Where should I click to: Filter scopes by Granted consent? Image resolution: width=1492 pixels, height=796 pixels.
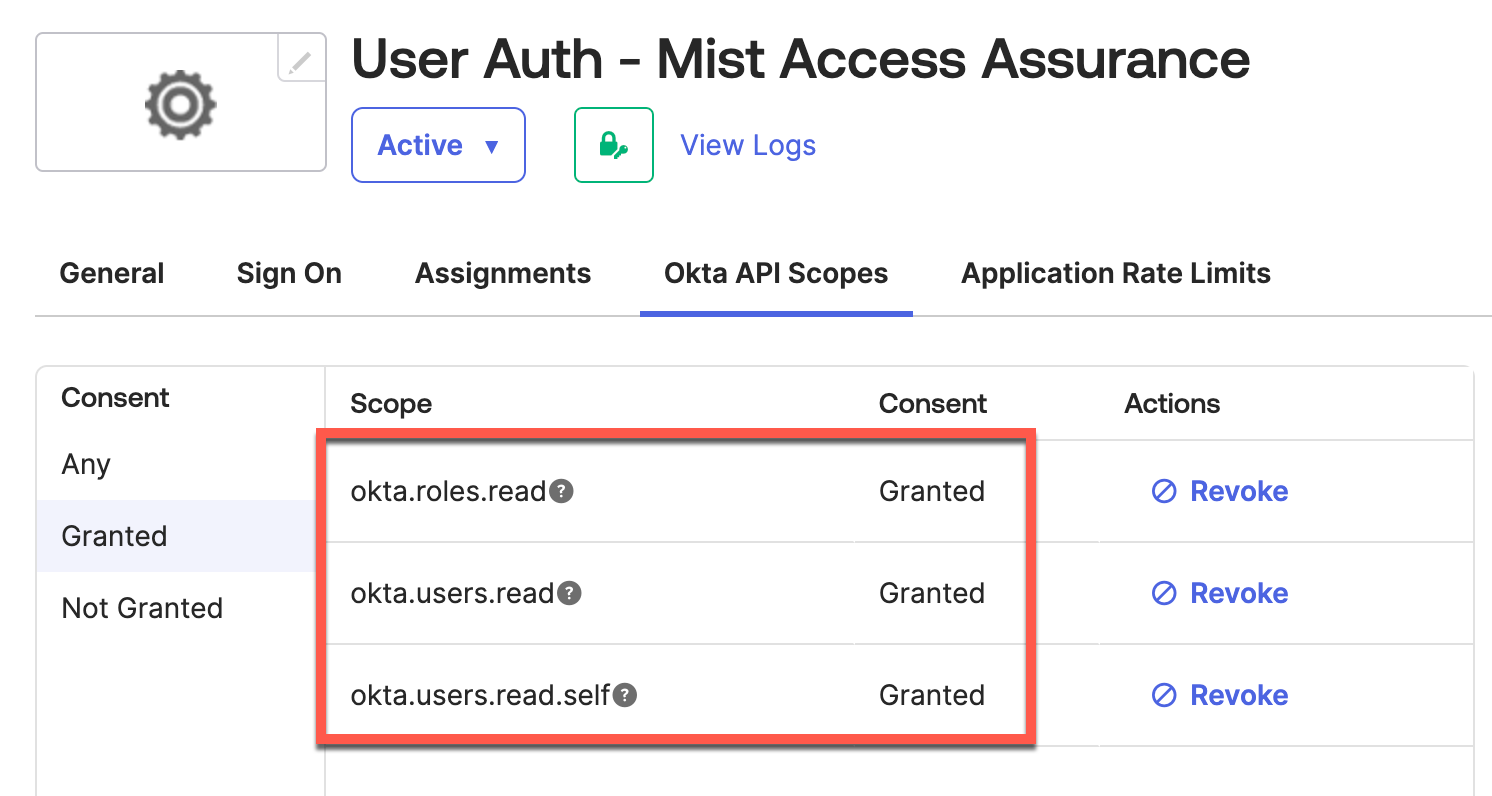114,536
